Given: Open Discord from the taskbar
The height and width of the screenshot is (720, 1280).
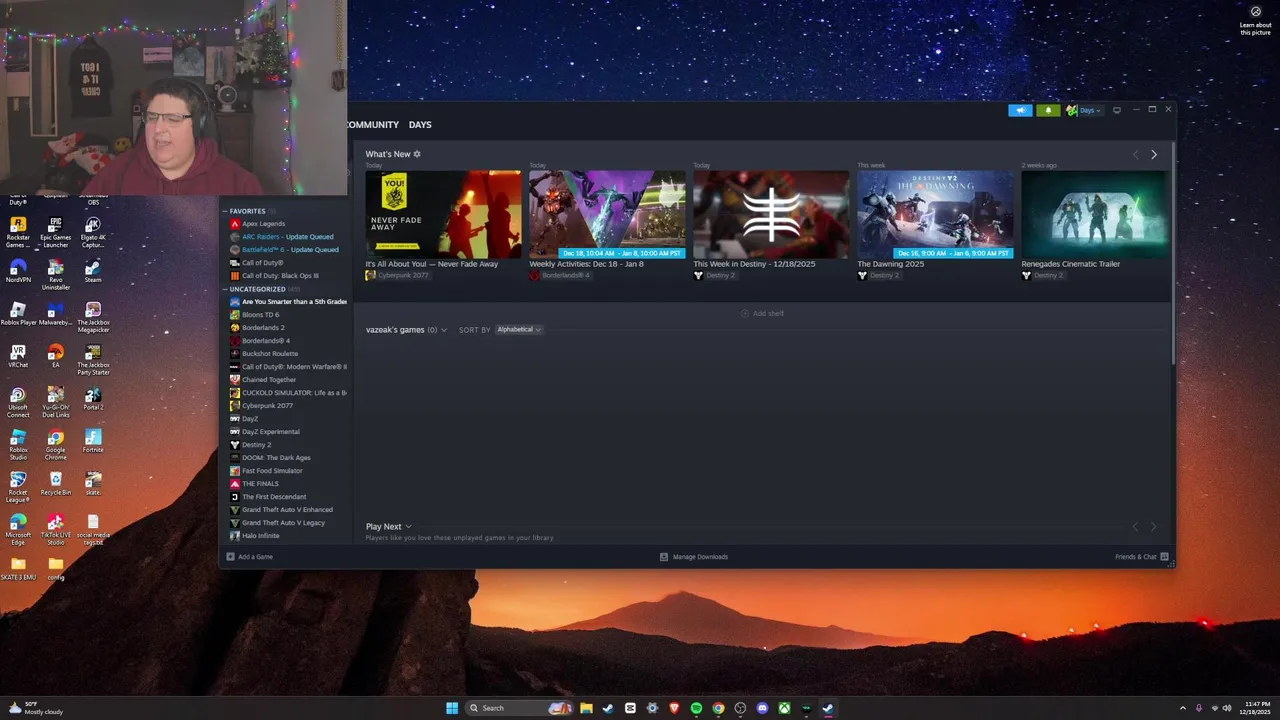Looking at the screenshot, I should [x=762, y=708].
